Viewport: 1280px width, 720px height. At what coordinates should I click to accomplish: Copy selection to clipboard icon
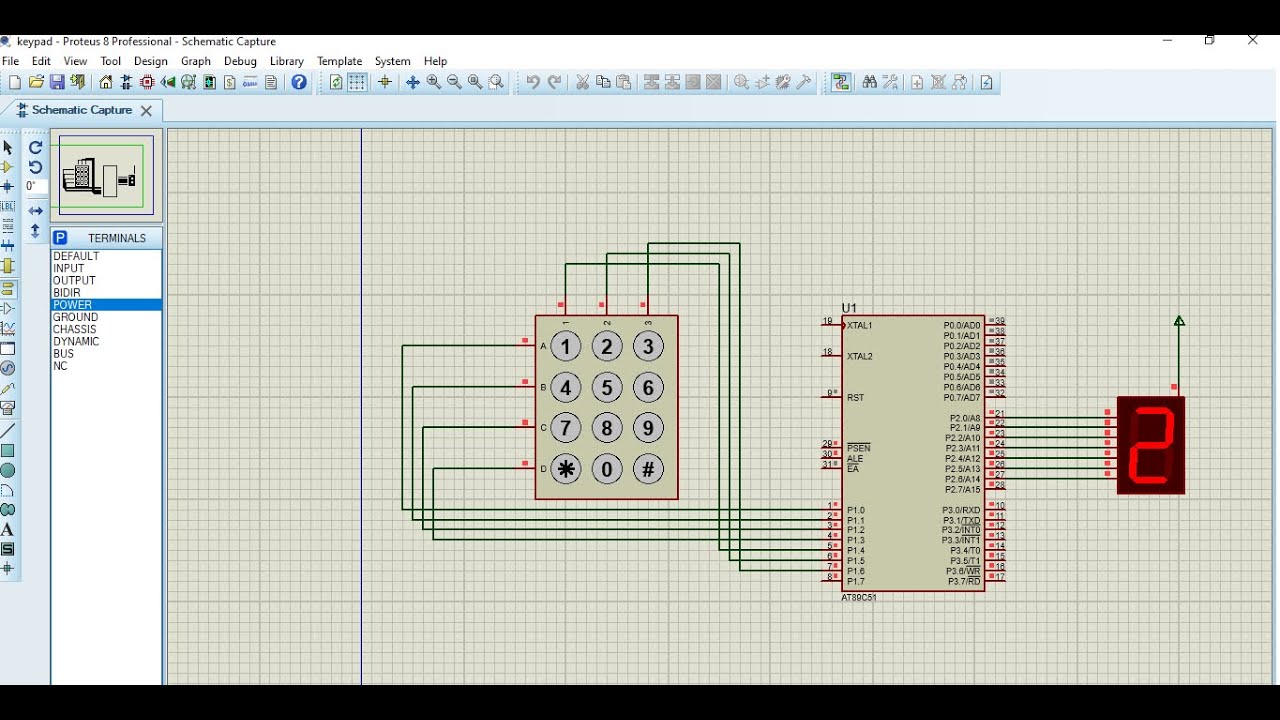[x=603, y=82]
